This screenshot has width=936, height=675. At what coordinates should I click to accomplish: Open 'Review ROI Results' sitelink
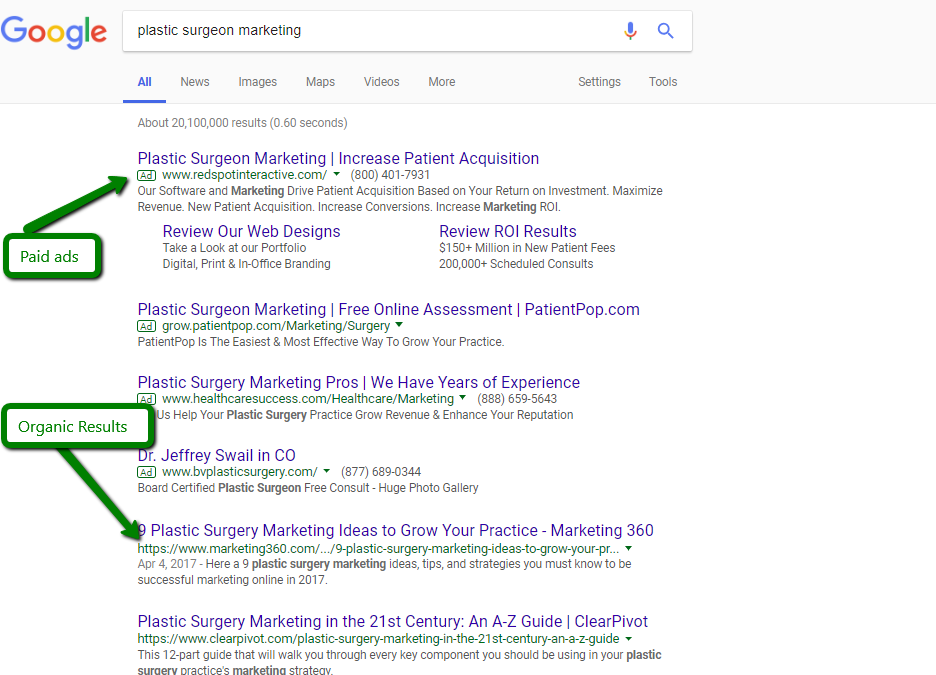pyautogui.click(x=507, y=232)
